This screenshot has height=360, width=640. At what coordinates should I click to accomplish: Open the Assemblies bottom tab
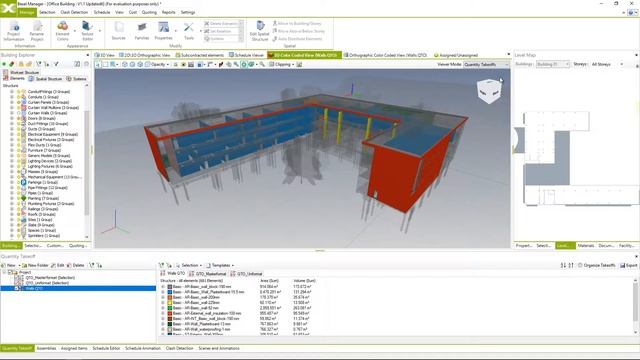[x=46, y=349]
